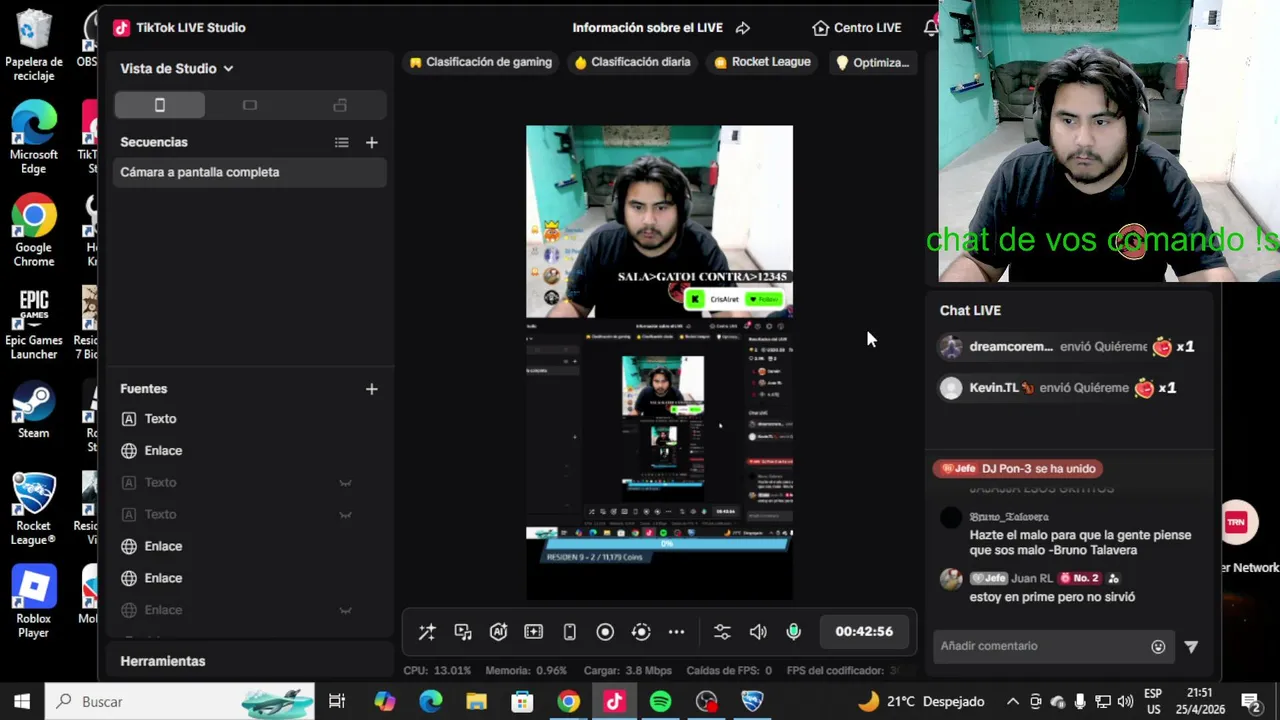
Task: Show hidden system tray icons chevron
Action: [1013, 702]
